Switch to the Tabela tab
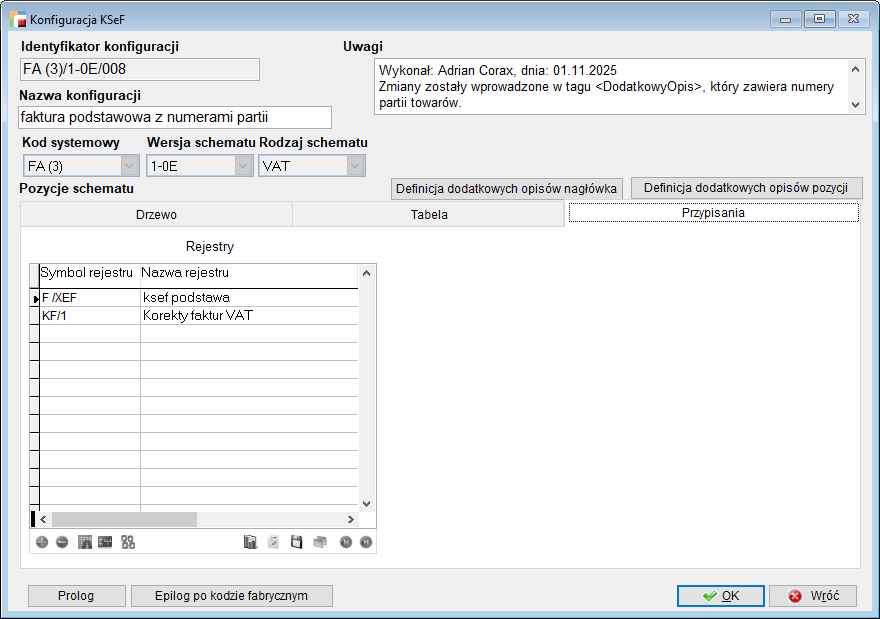 point(429,214)
